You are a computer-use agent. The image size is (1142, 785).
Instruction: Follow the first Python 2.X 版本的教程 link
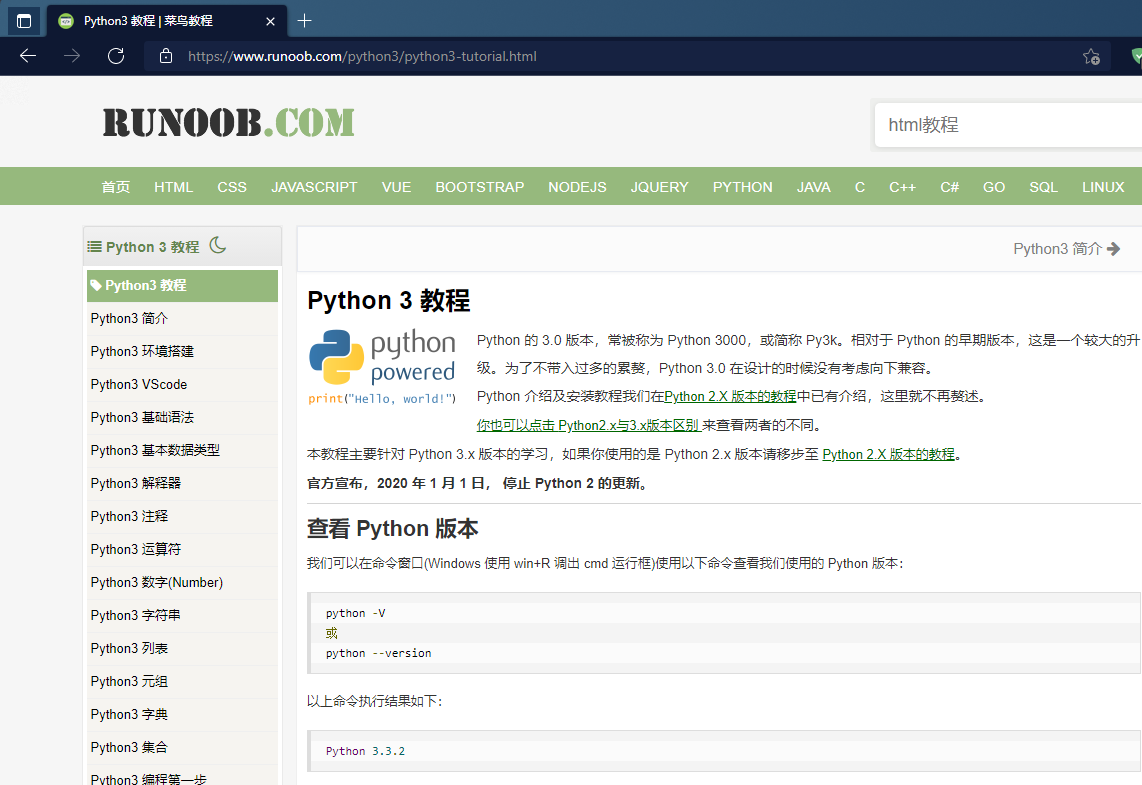tap(730, 396)
